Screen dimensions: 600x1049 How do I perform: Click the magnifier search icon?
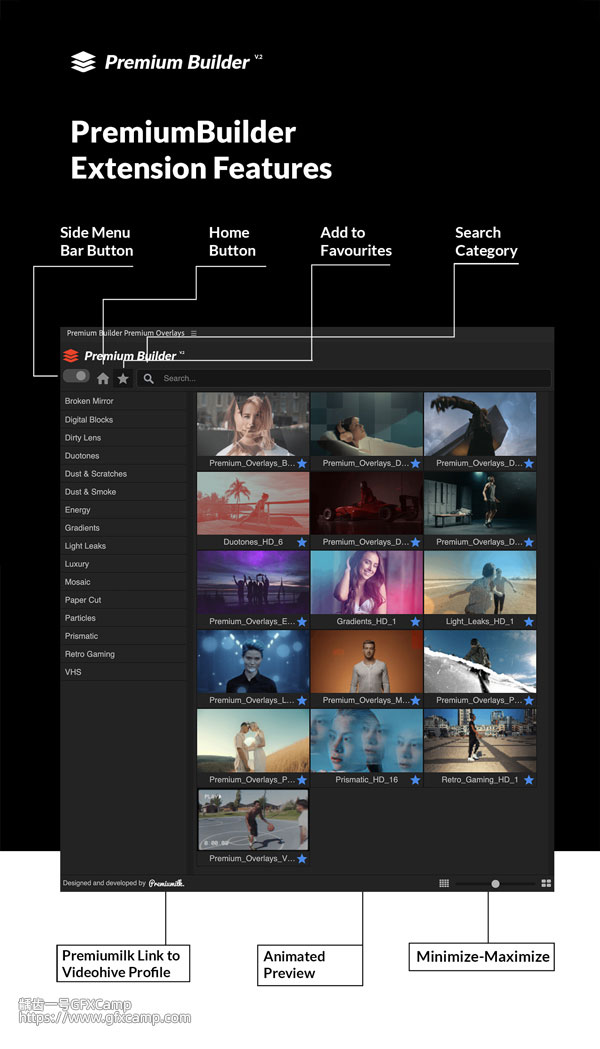148,379
